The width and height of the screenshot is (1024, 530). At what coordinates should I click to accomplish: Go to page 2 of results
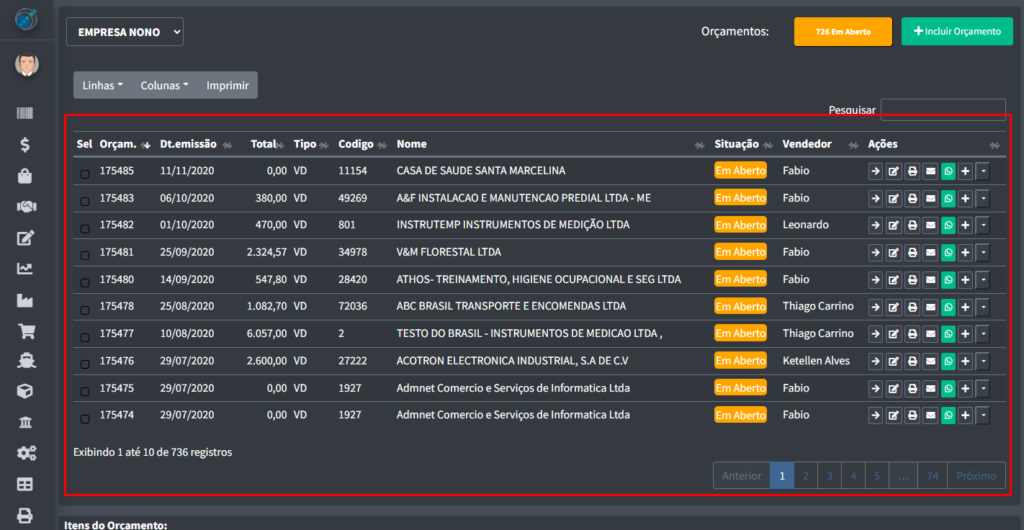(805, 476)
